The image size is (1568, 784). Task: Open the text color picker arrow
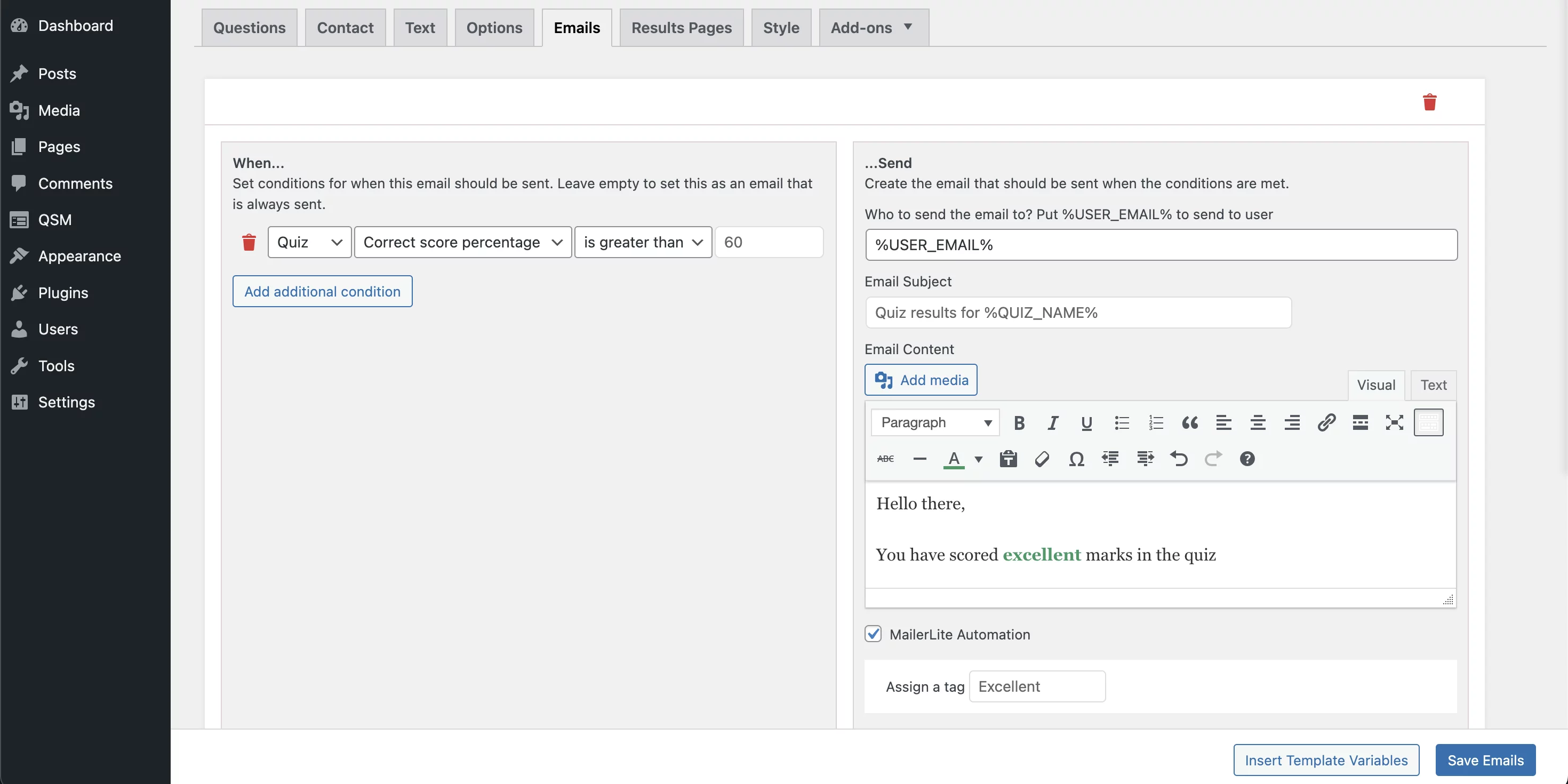coord(979,459)
